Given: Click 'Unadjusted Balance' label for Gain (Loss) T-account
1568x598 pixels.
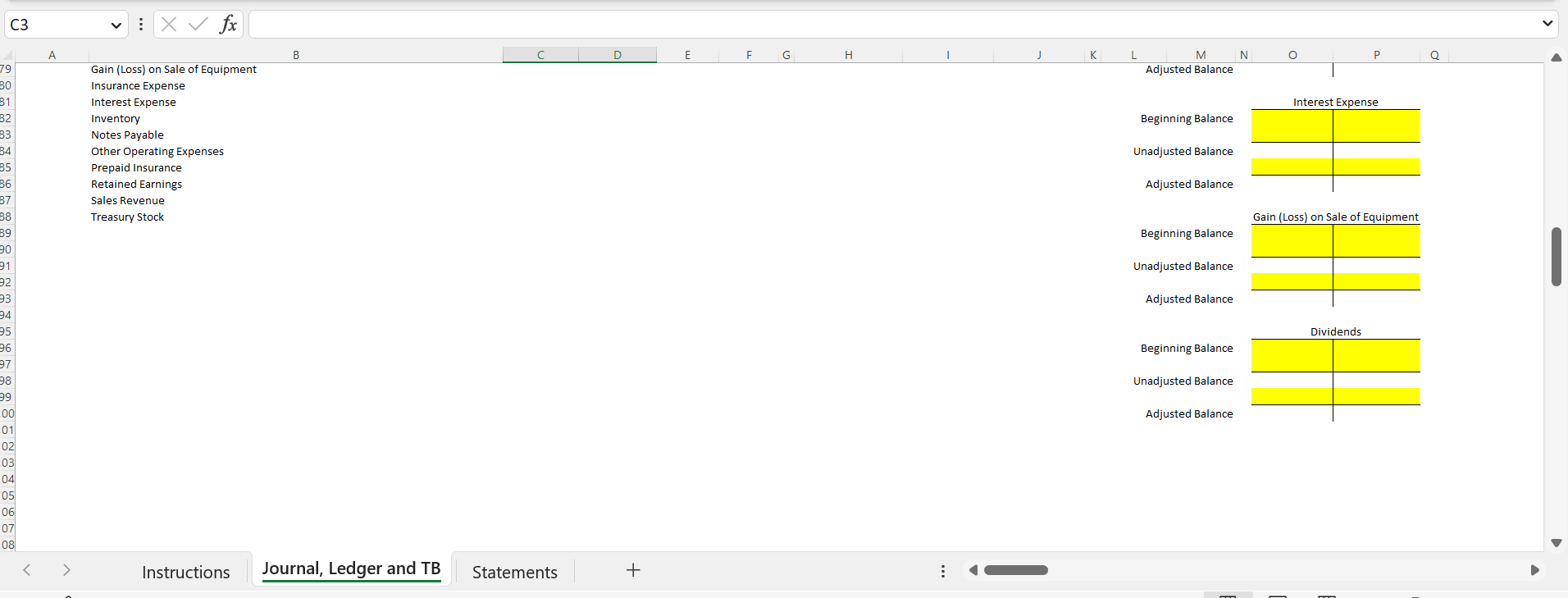Looking at the screenshot, I should point(1183,267).
